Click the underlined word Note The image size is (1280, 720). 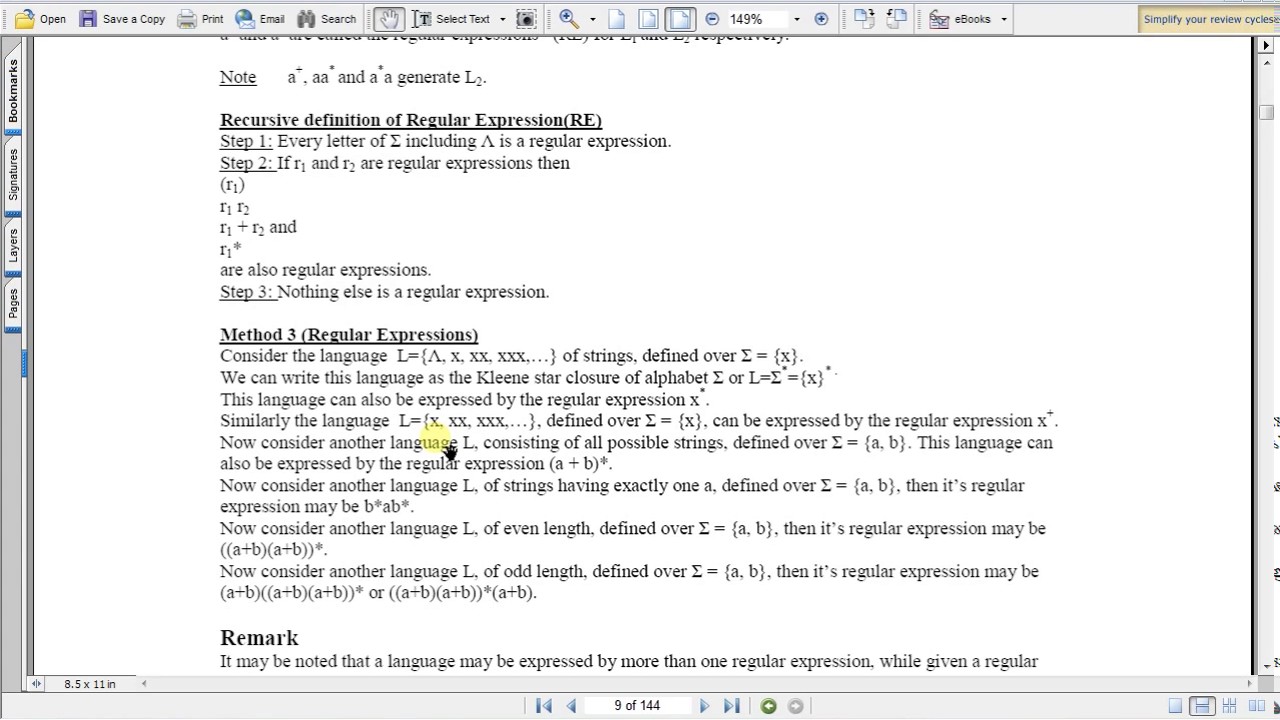(238, 77)
